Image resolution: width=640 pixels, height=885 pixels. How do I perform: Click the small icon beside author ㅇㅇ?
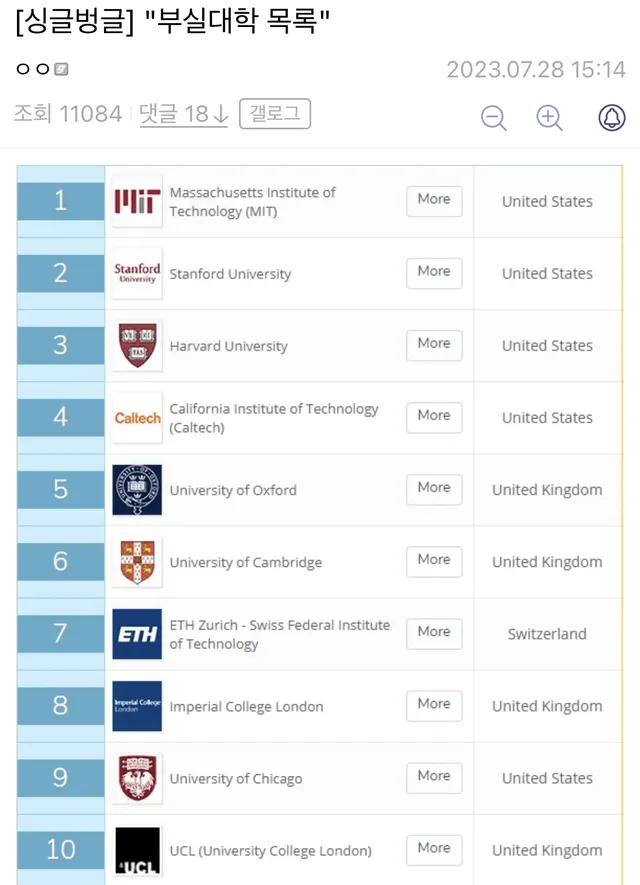click(61, 69)
